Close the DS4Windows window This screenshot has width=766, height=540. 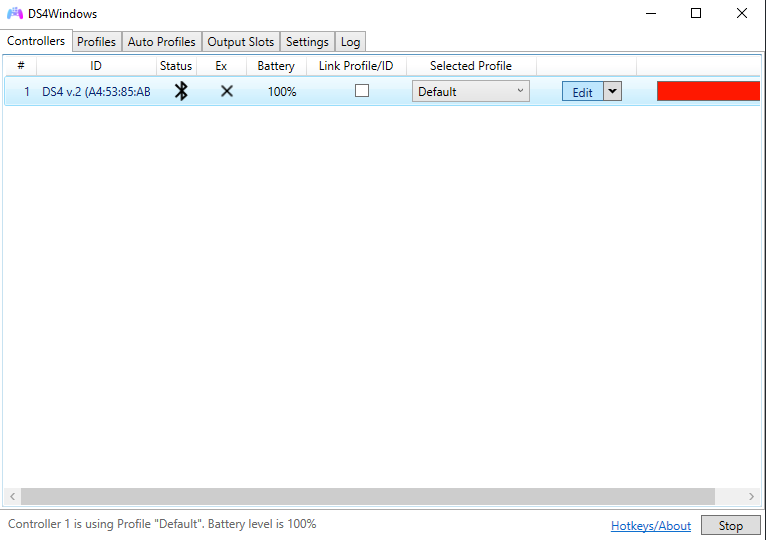pos(742,13)
